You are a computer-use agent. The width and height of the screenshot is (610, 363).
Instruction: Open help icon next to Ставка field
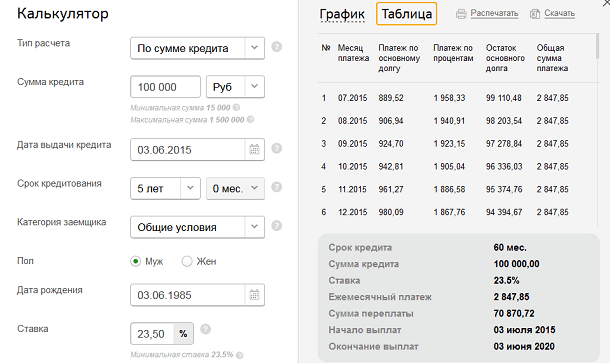tap(205, 330)
